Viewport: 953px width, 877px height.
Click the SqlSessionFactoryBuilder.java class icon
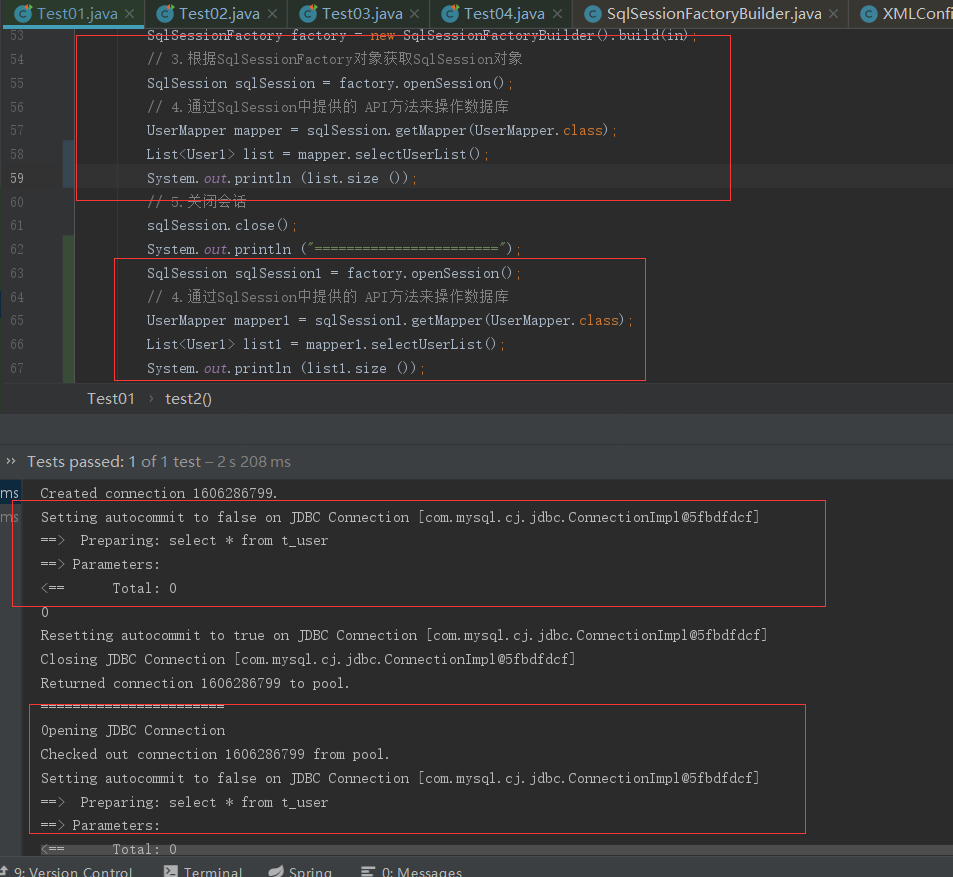pos(593,13)
